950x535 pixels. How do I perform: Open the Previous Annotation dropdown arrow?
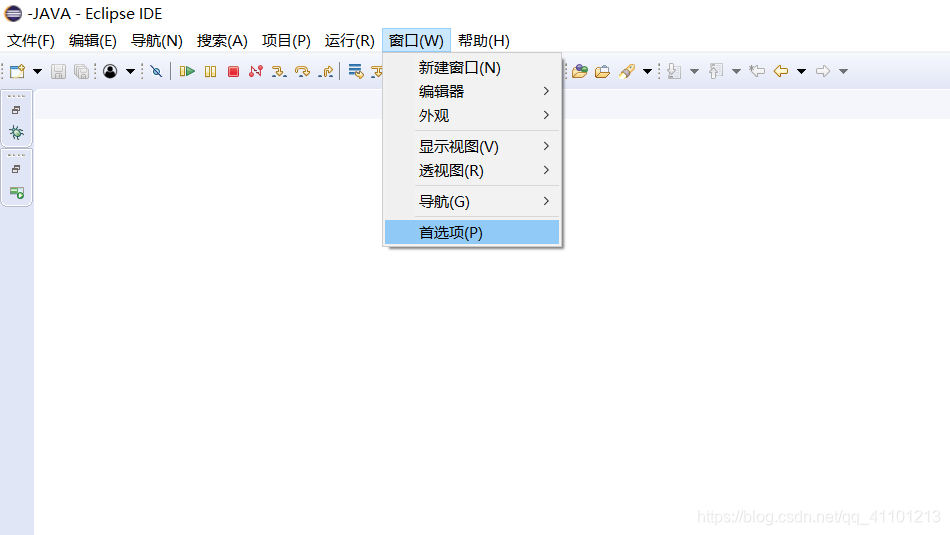click(x=736, y=71)
